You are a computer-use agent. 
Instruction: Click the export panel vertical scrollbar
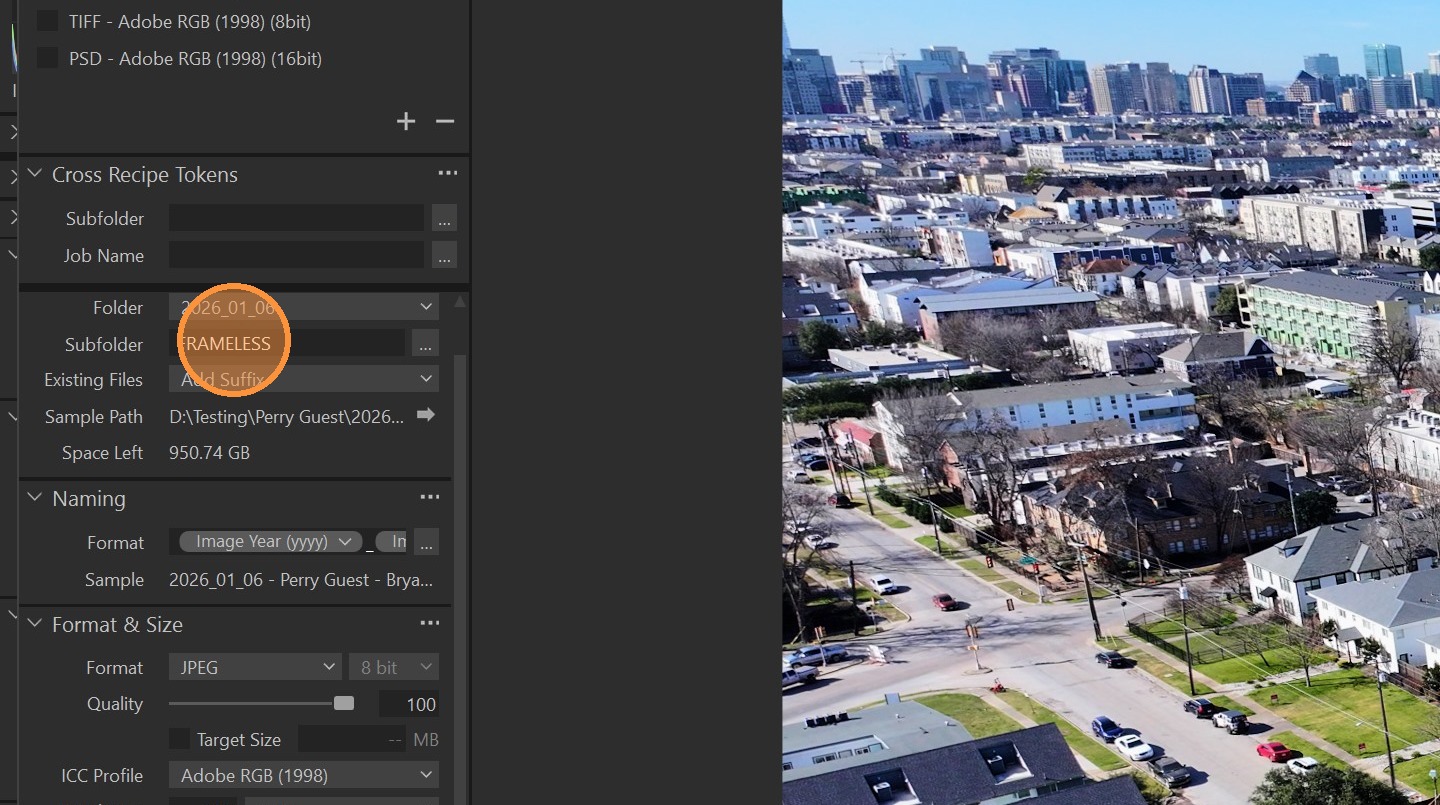[x=460, y=580]
